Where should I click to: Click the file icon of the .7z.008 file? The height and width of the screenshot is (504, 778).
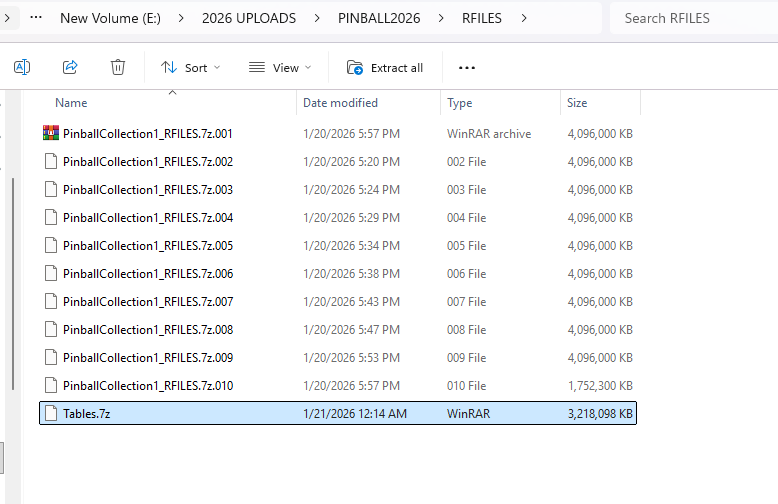pyautogui.click(x=51, y=329)
